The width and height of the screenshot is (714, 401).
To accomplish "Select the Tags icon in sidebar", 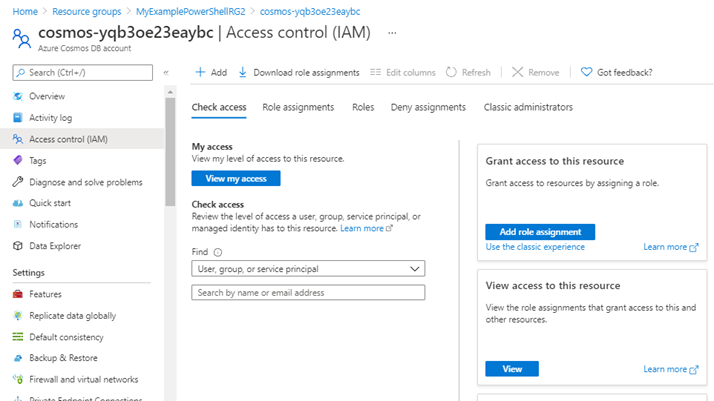I will (18, 160).
